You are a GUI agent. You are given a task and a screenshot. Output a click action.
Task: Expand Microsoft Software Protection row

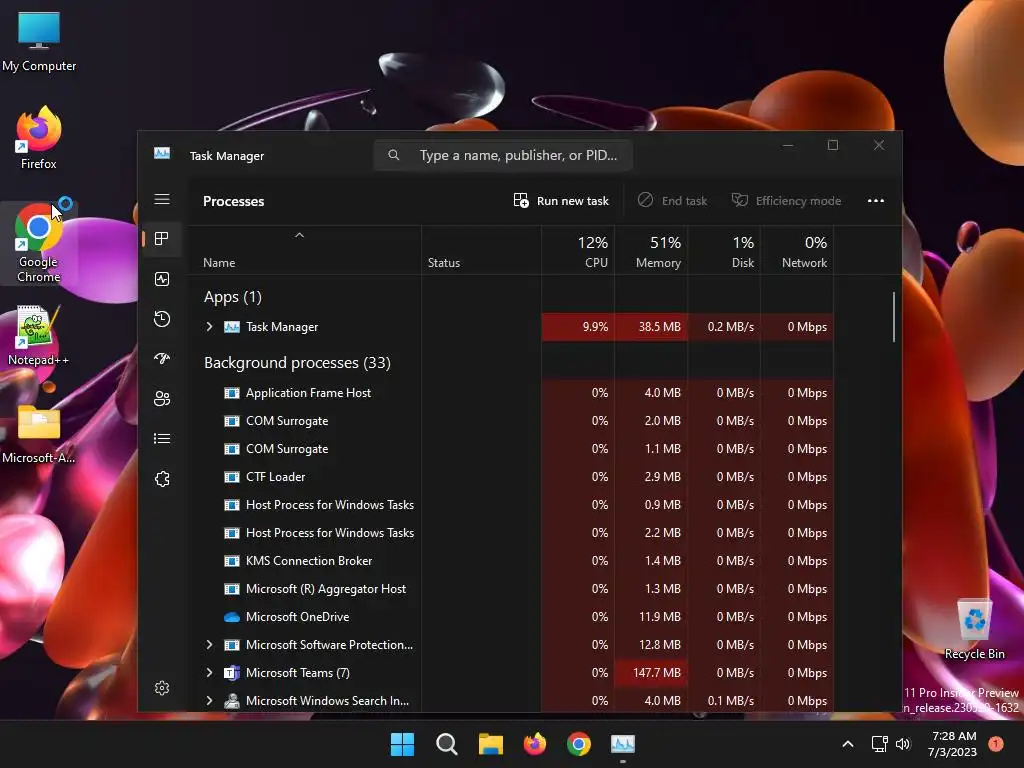point(209,645)
